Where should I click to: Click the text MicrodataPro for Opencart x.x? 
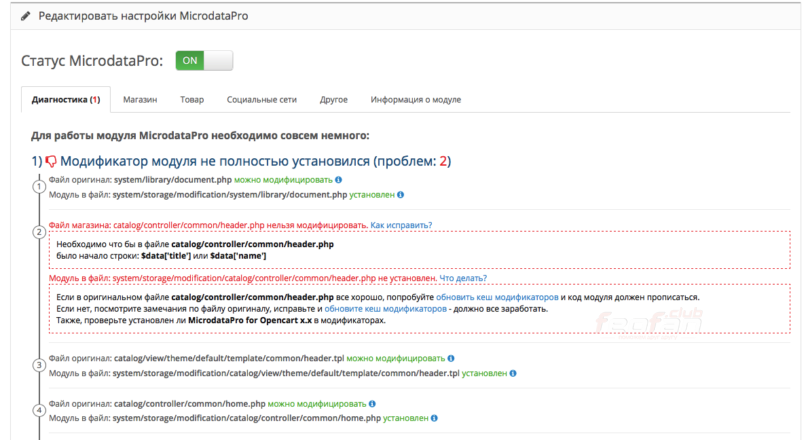tap(250, 320)
